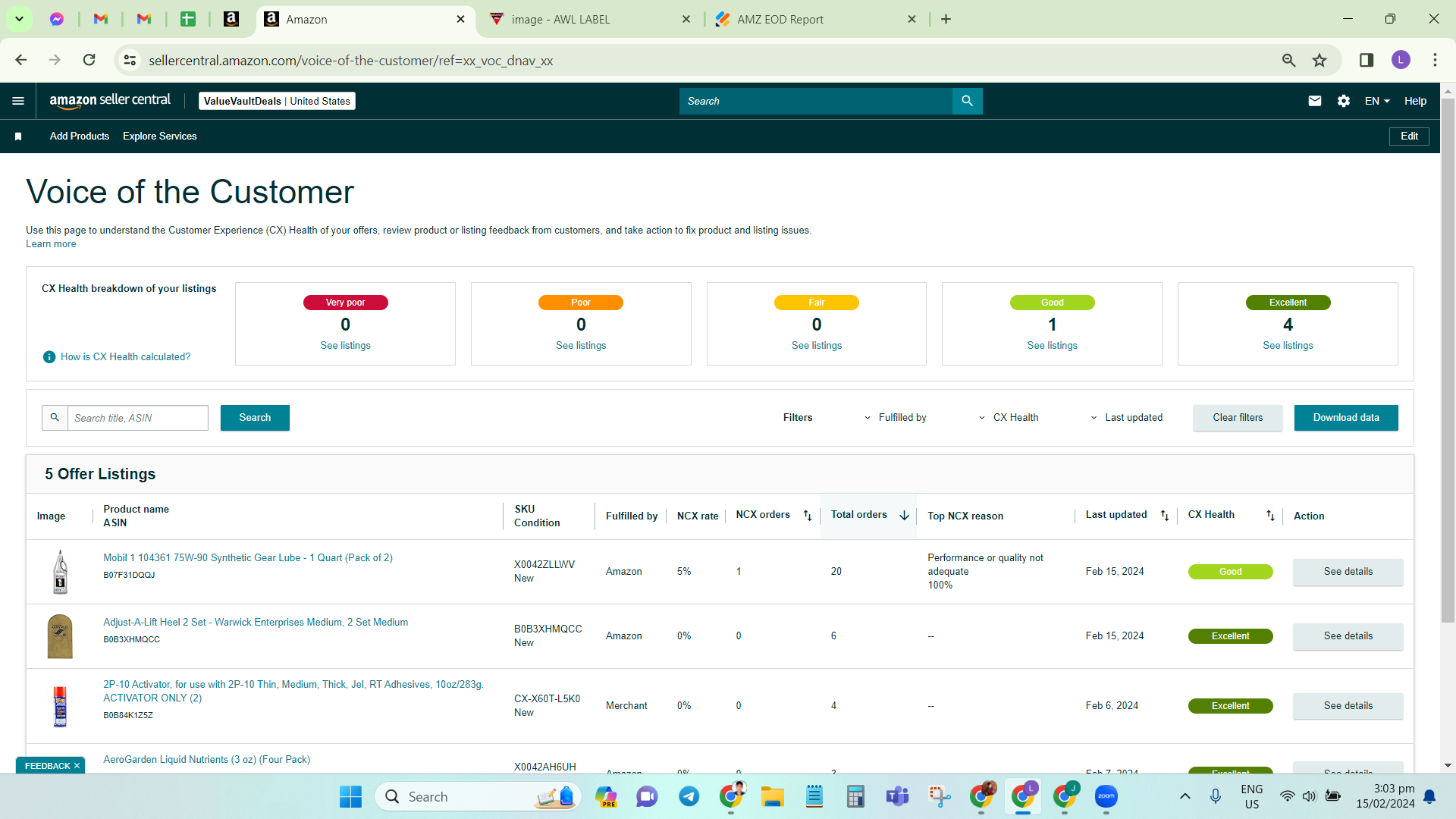Image resolution: width=1456 pixels, height=819 pixels.
Task: Open File Explorer from the taskbar
Action: pyautogui.click(x=772, y=796)
